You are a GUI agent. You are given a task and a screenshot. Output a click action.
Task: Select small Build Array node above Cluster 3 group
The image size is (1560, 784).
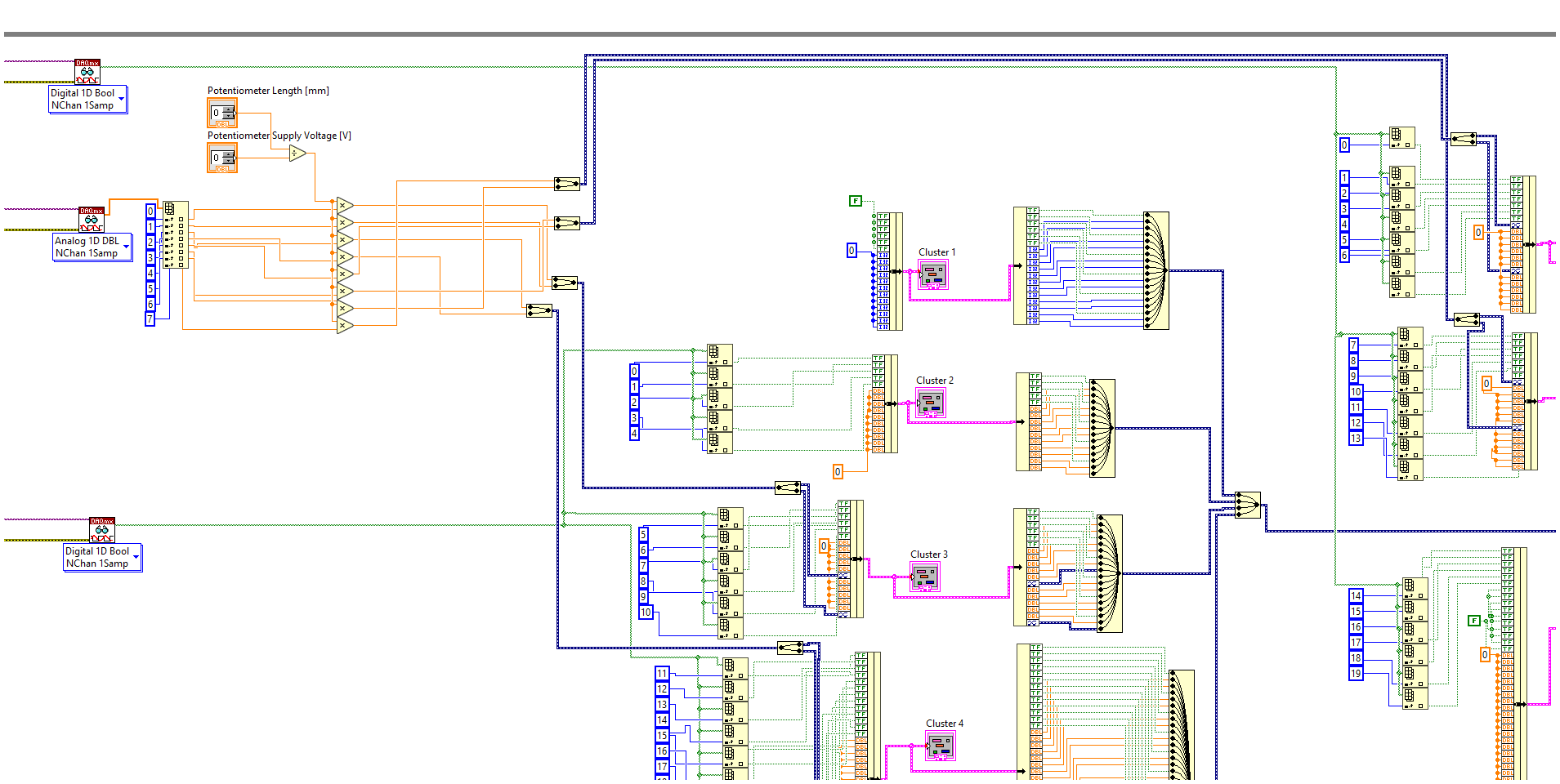788,488
